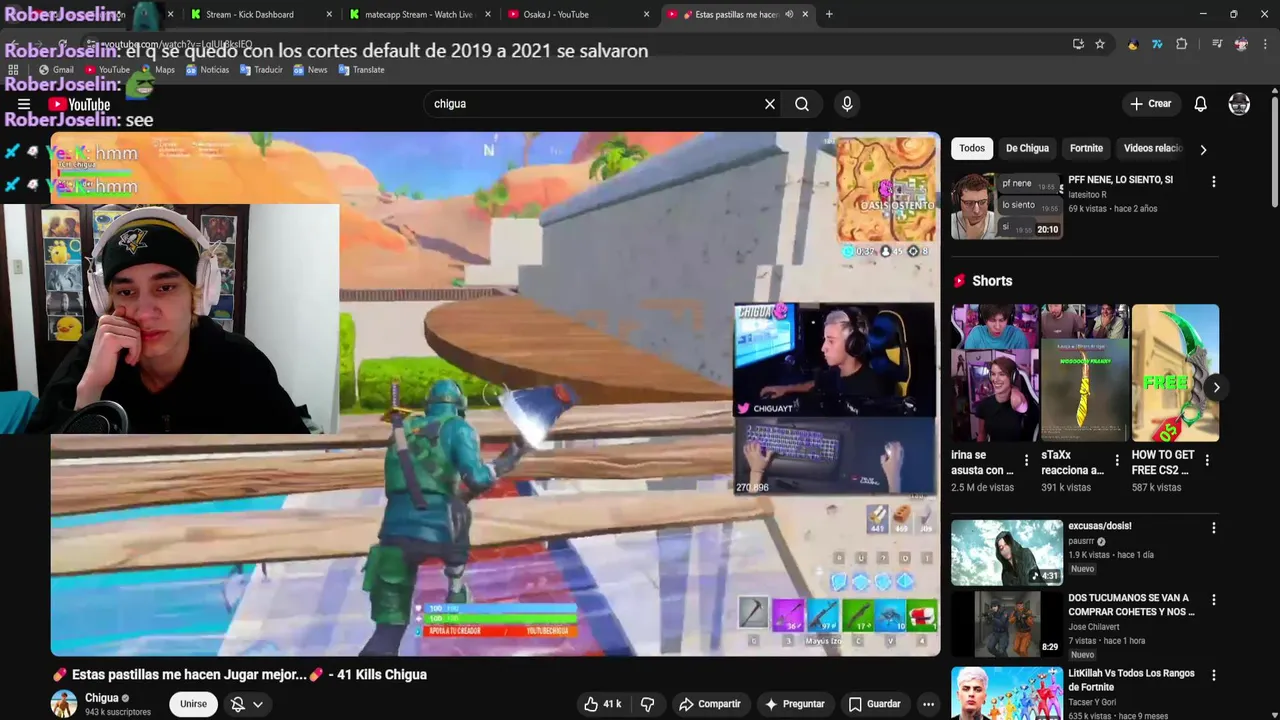Open YouTube notifications bell
Viewport: 1280px width, 720px height.
(x=1201, y=104)
